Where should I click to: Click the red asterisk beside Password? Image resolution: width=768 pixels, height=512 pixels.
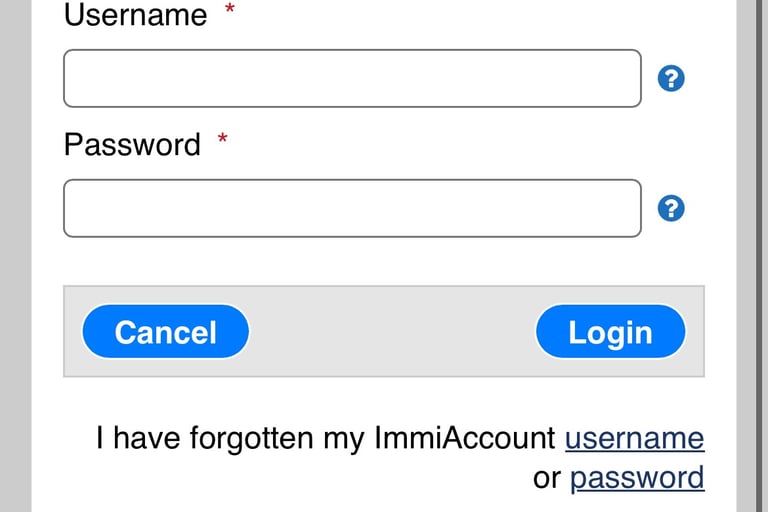coord(223,141)
